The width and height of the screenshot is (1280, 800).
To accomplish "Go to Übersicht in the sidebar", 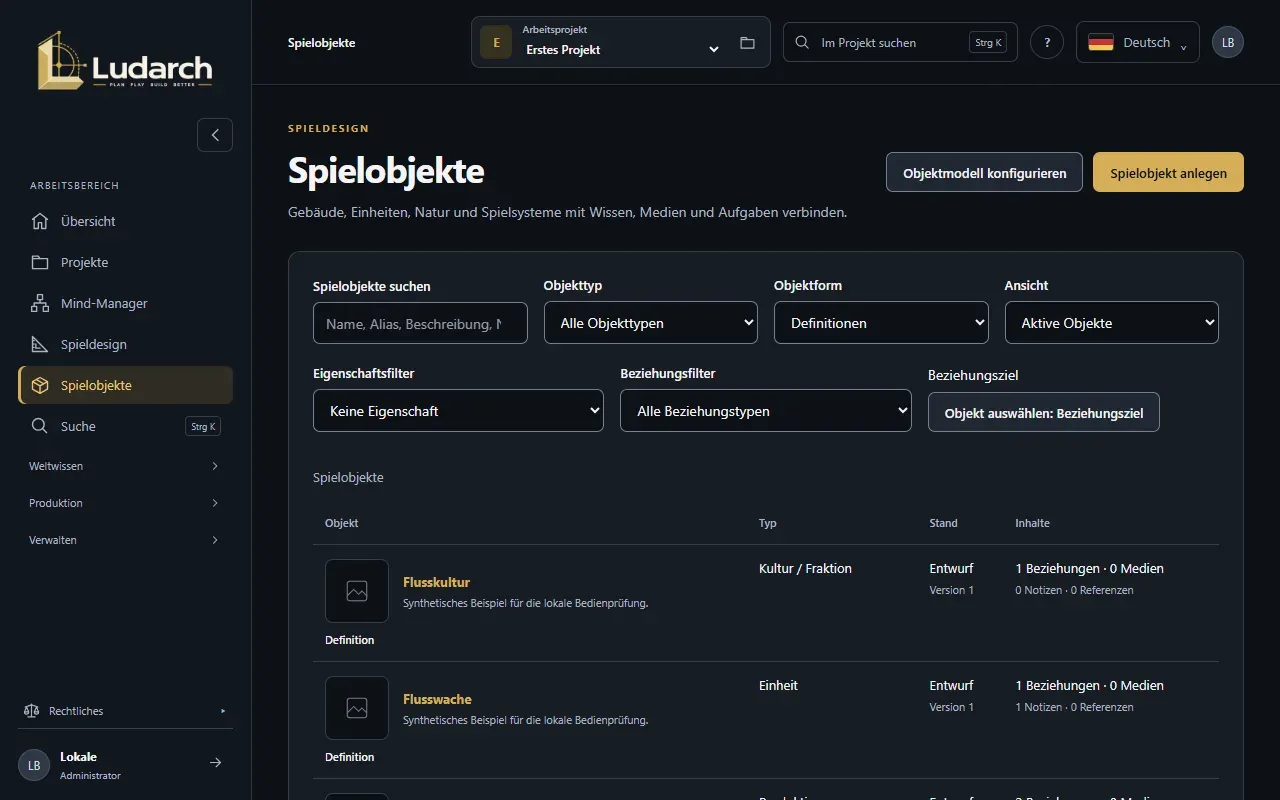I will click(125, 221).
